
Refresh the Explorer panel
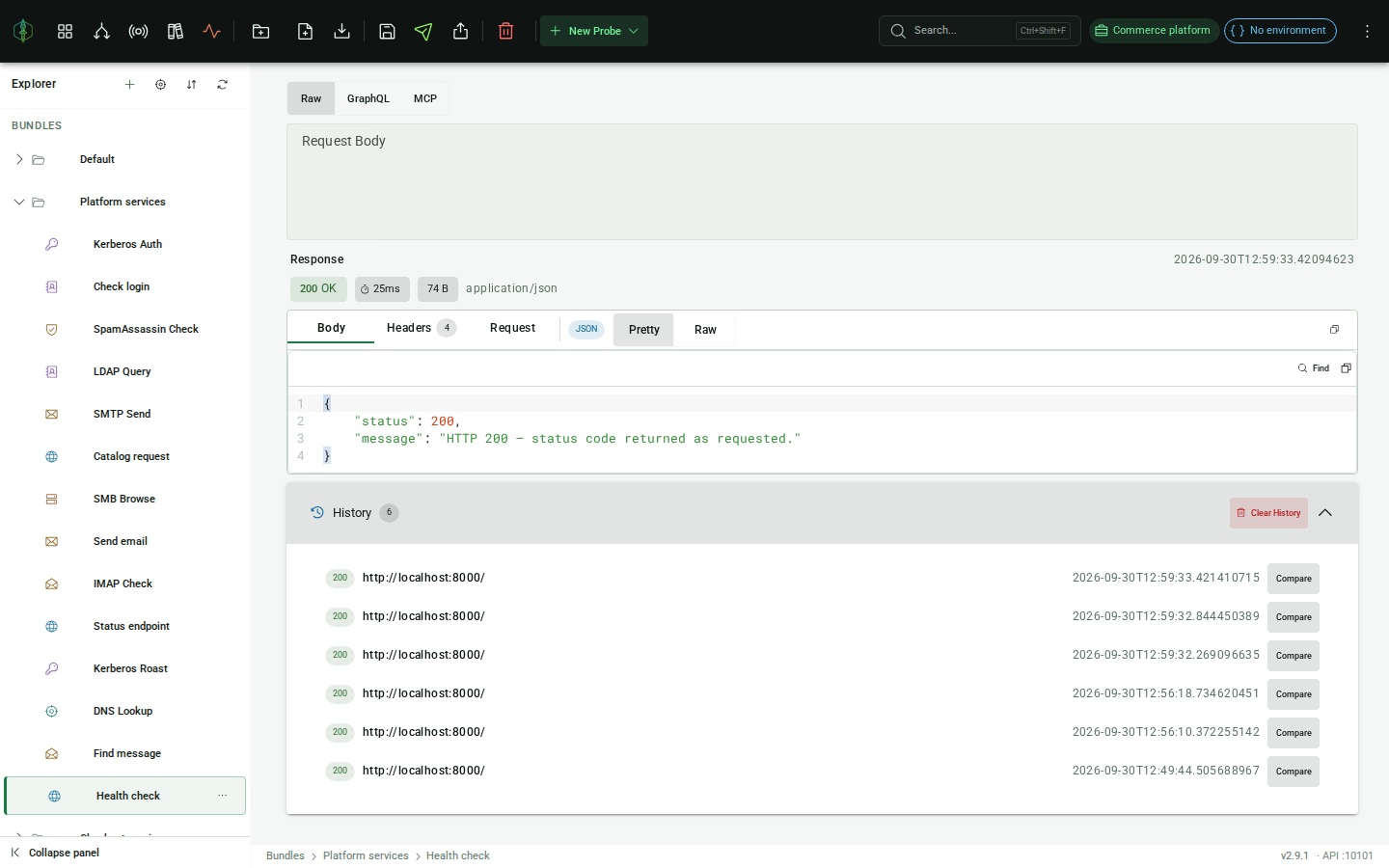click(222, 85)
